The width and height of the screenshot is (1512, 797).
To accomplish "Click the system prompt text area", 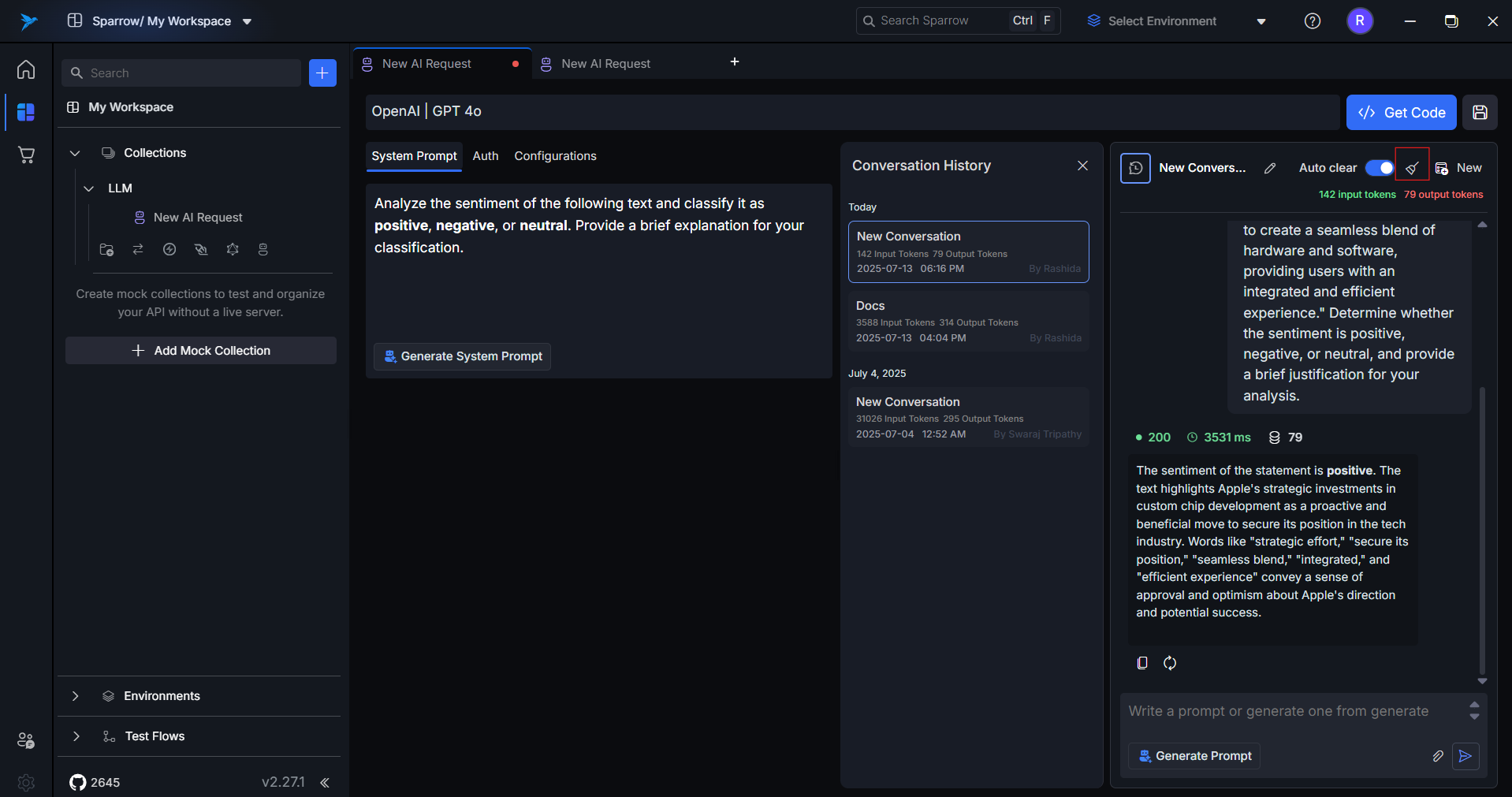I will click(x=598, y=260).
